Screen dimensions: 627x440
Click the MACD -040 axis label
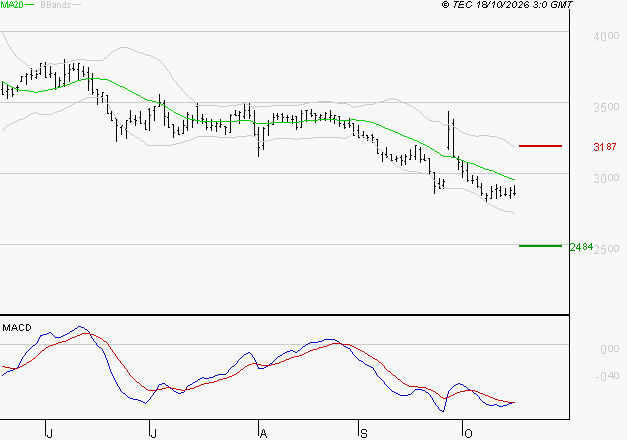[x=607, y=376]
